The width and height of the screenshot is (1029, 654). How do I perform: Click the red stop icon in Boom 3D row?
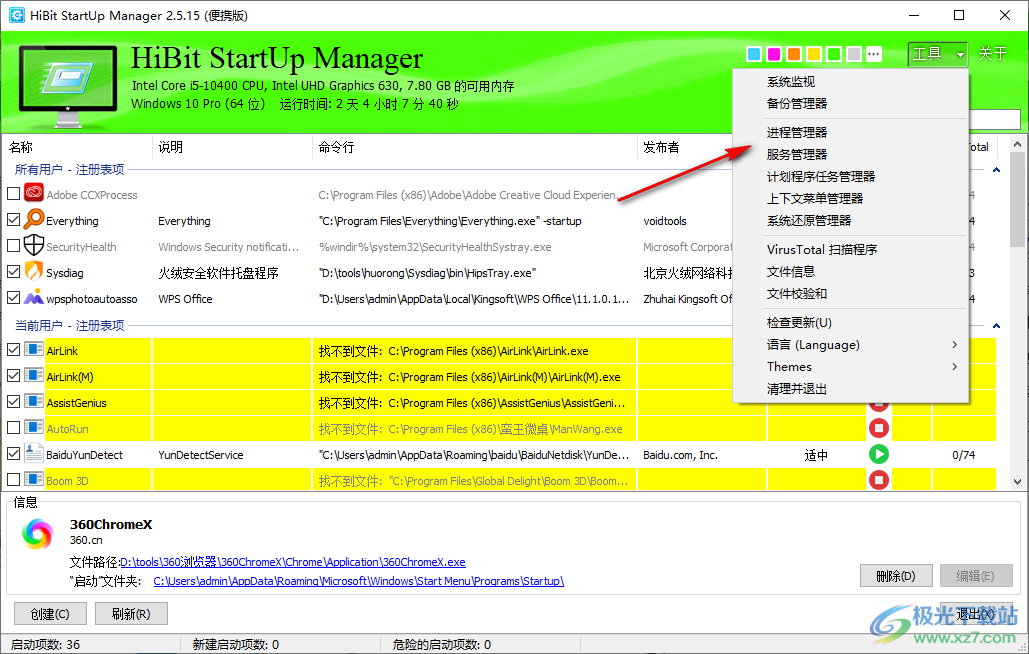pyautogui.click(x=879, y=480)
